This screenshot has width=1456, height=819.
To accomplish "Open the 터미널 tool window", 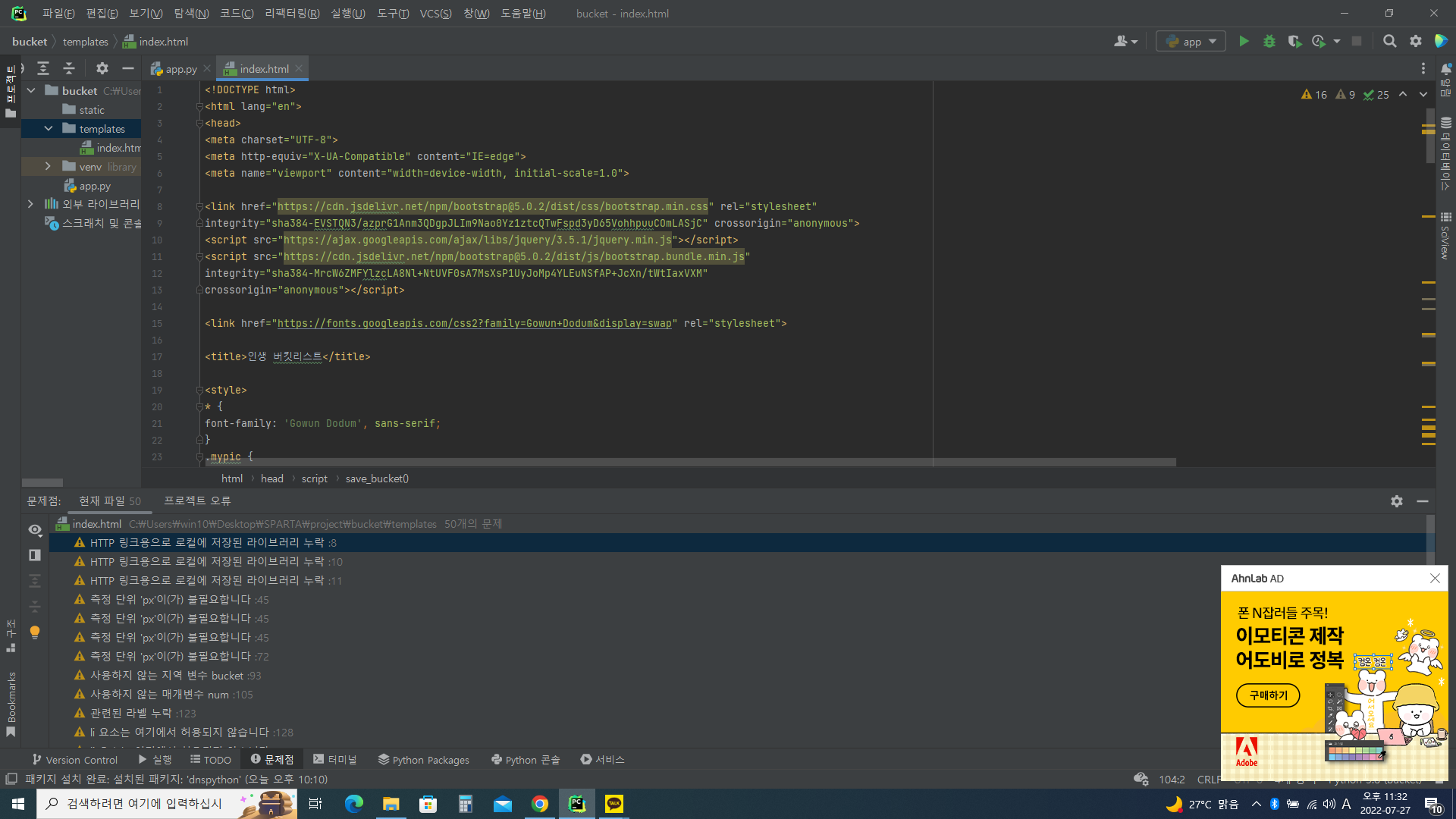I will click(x=334, y=759).
